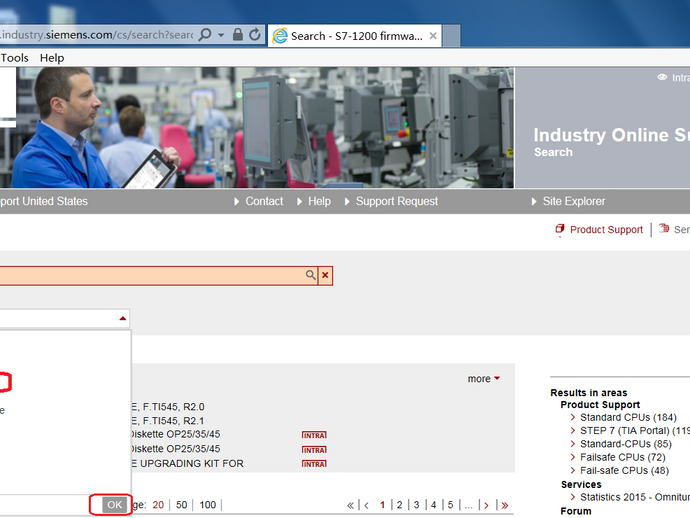This screenshot has width=690, height=518.
Task: Click the security lock icon in address bar
Action: pyautogui.click(x=238, y=35)
